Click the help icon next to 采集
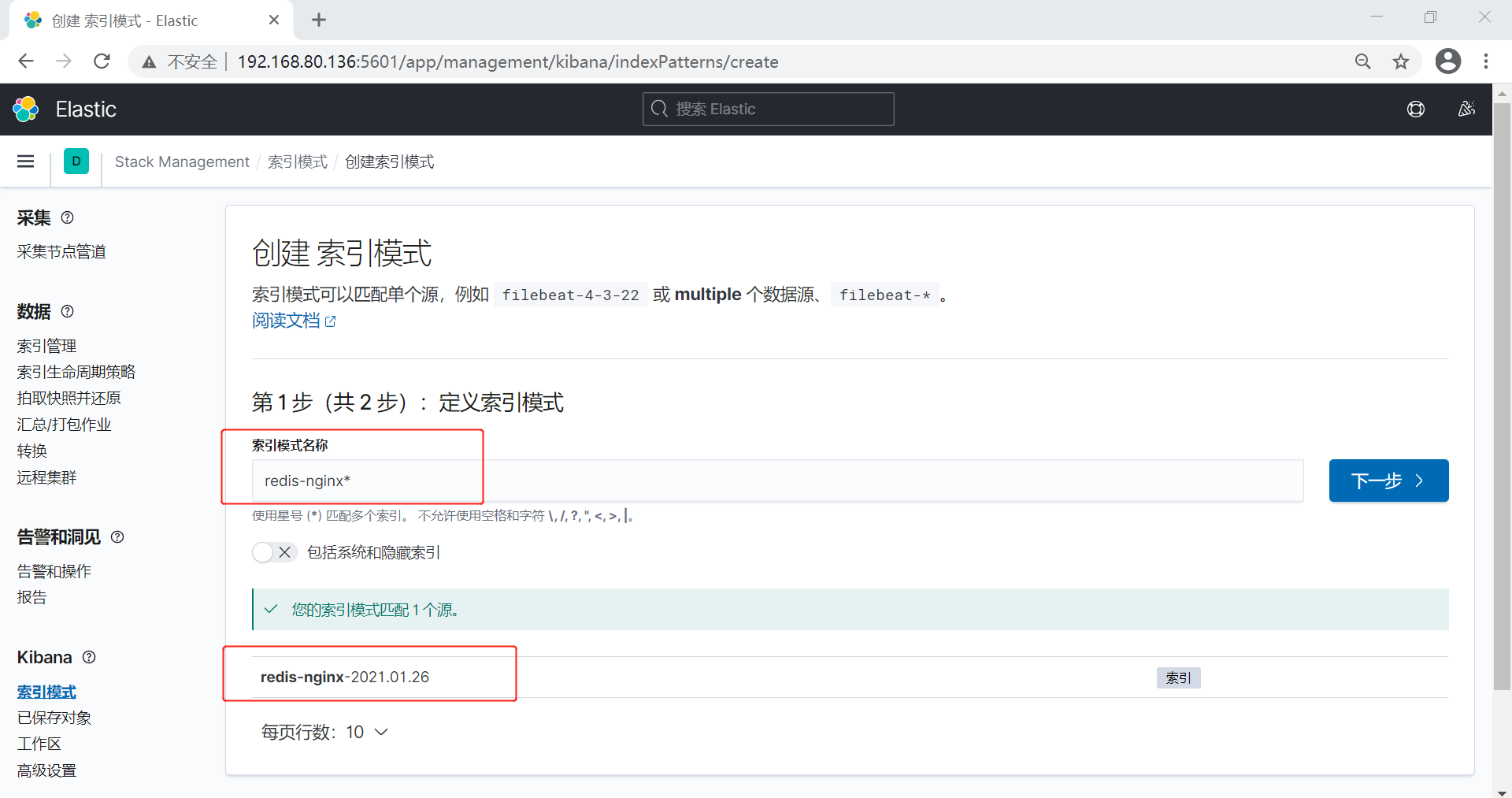Viewport: 1512px width, 798px height. [x=68, y=217]
